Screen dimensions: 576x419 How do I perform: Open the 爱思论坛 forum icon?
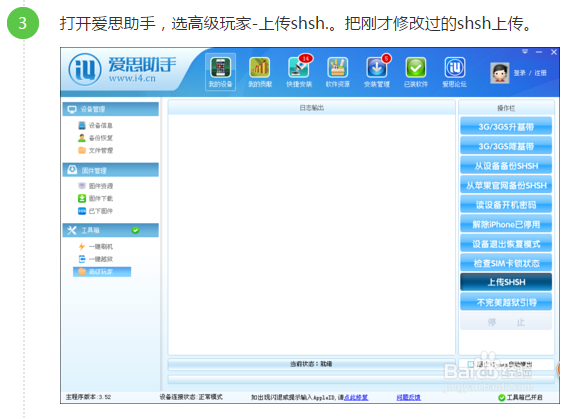pos(454,72)
